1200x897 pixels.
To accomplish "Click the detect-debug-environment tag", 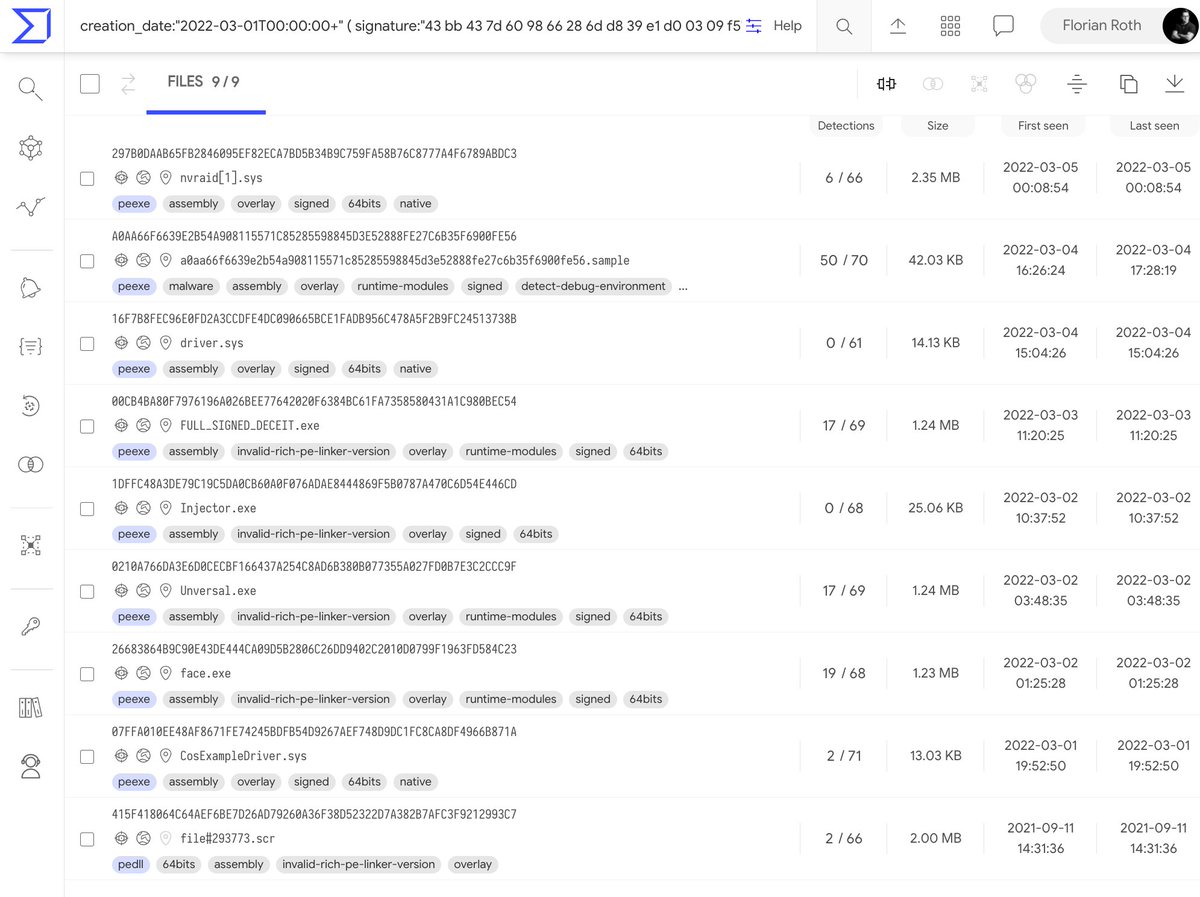I will [x=593, y=286].
